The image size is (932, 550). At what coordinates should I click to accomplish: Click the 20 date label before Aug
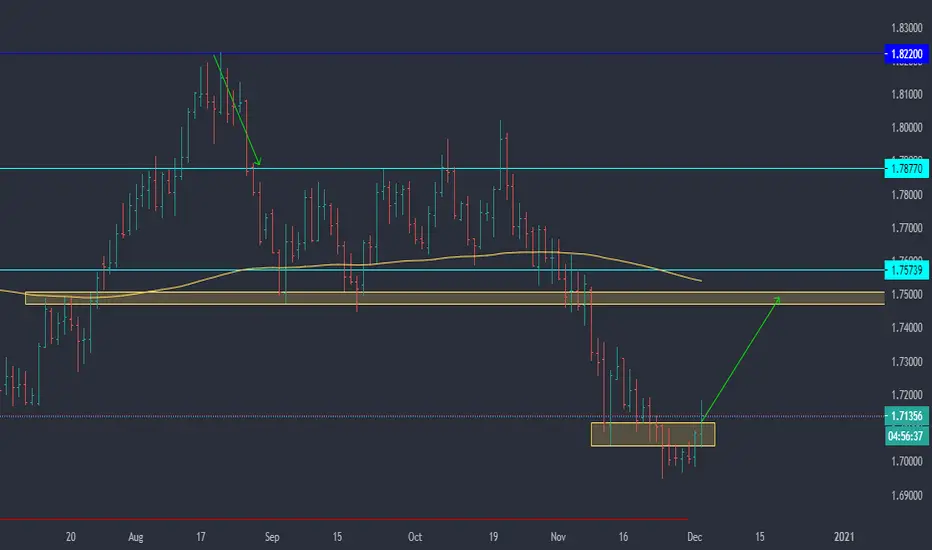tap(71, 537)
